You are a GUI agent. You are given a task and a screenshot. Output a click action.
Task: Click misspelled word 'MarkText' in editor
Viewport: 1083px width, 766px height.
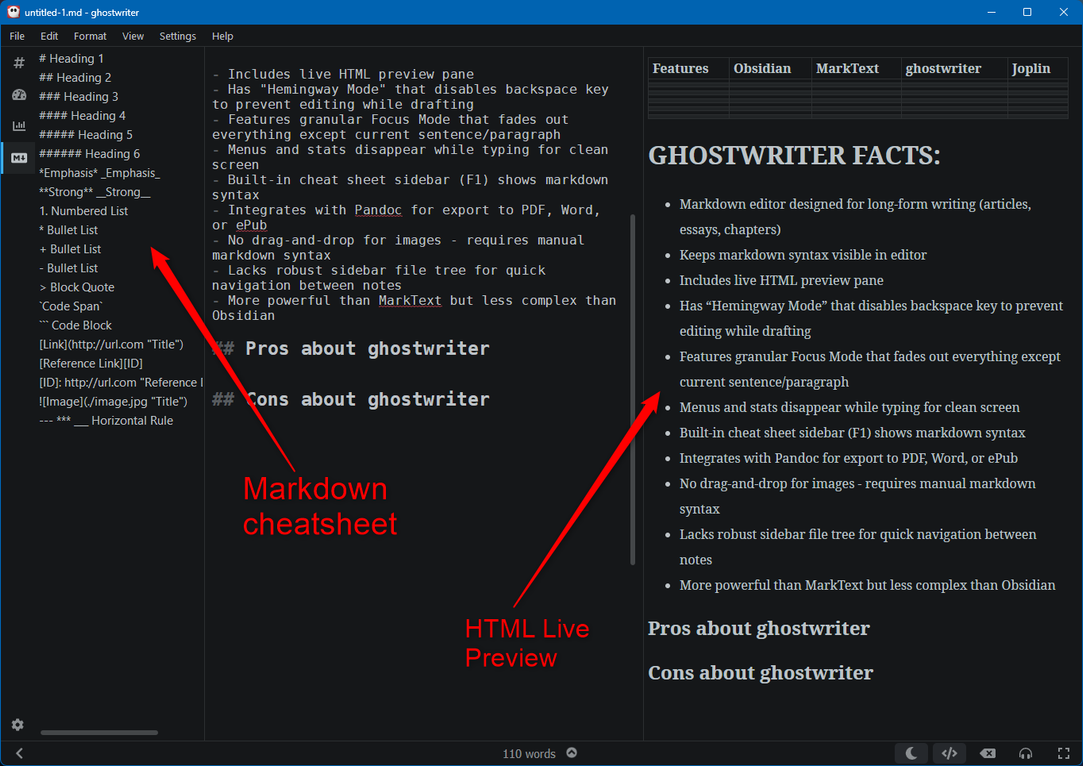410,300
